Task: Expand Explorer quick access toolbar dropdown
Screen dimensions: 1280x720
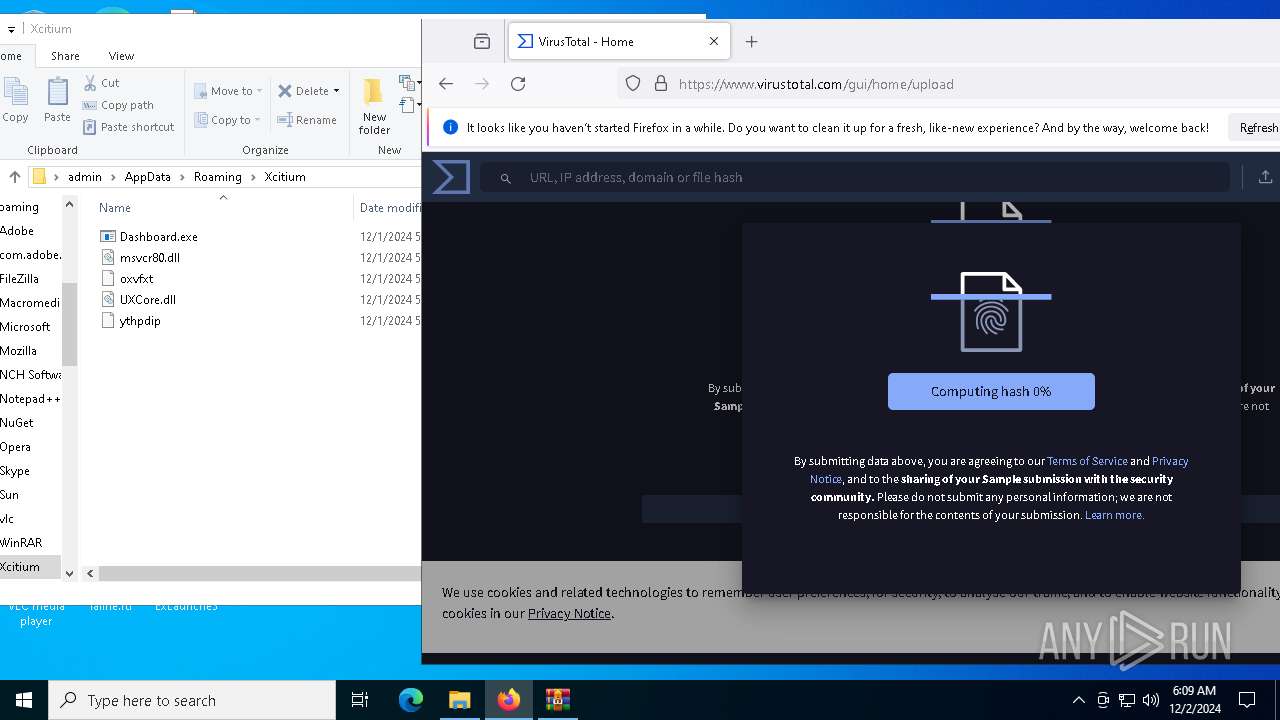Action: pyautogui.click(x=11, y=29)
